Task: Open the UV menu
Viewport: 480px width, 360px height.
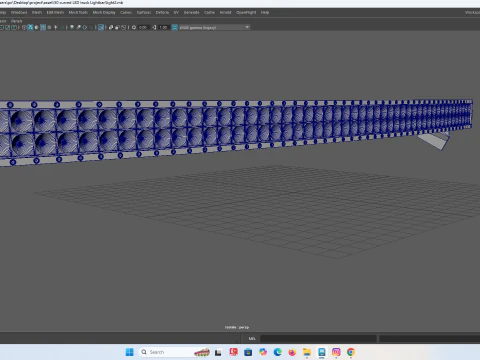Action: coord(176,12)
